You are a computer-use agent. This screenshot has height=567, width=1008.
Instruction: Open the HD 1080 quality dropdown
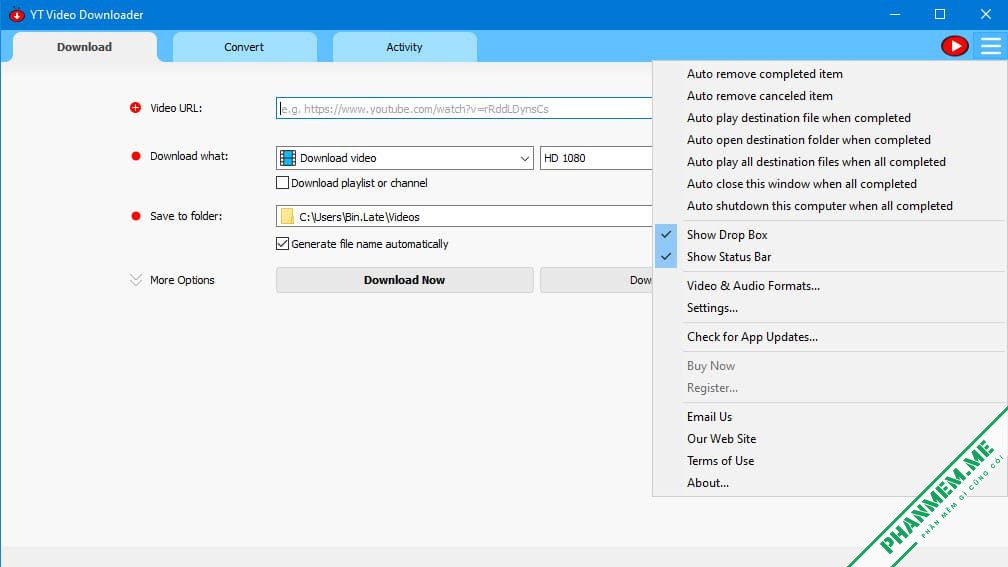[597, 158]
